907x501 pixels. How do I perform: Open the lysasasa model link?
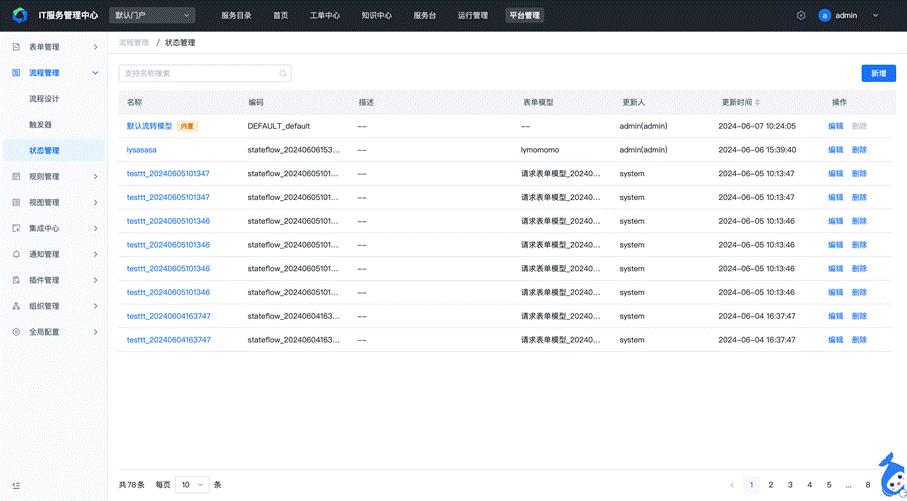[142, 150]
